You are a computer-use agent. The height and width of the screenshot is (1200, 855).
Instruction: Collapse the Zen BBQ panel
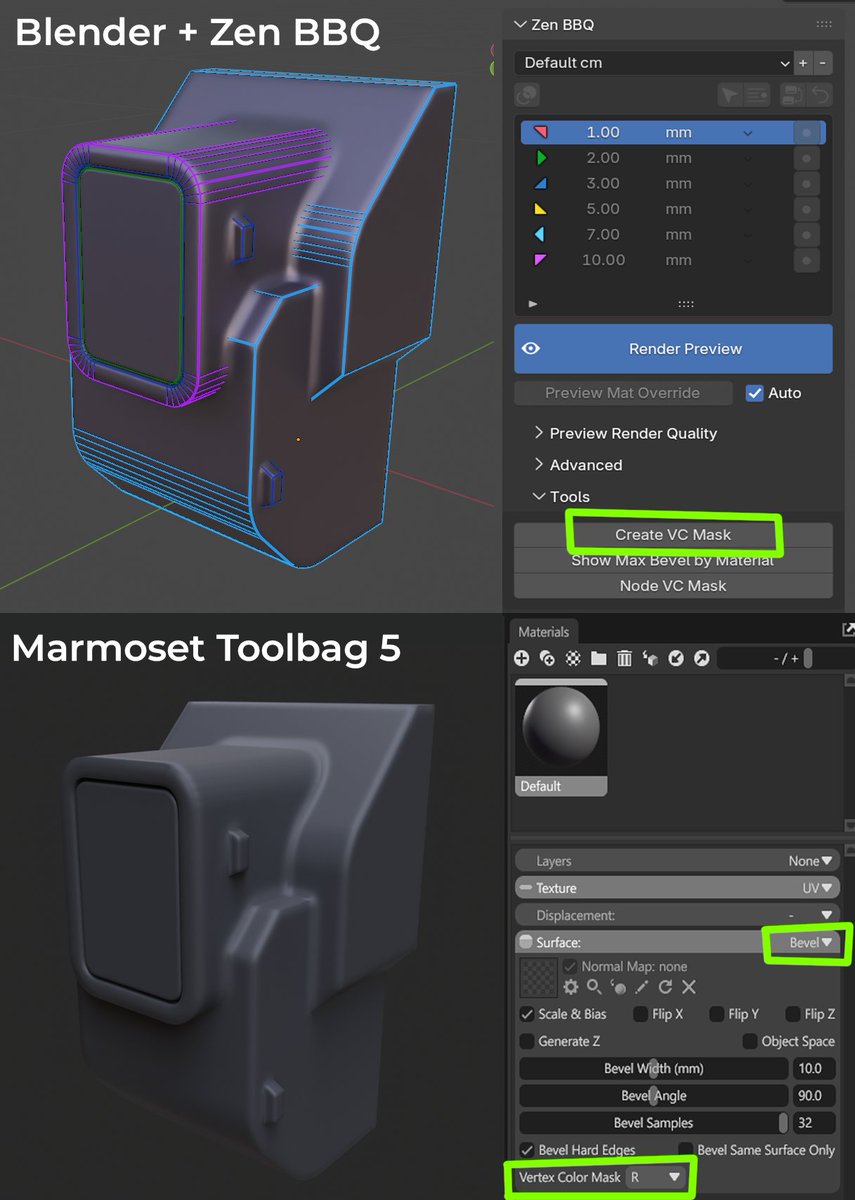click(x=519, y=24)
